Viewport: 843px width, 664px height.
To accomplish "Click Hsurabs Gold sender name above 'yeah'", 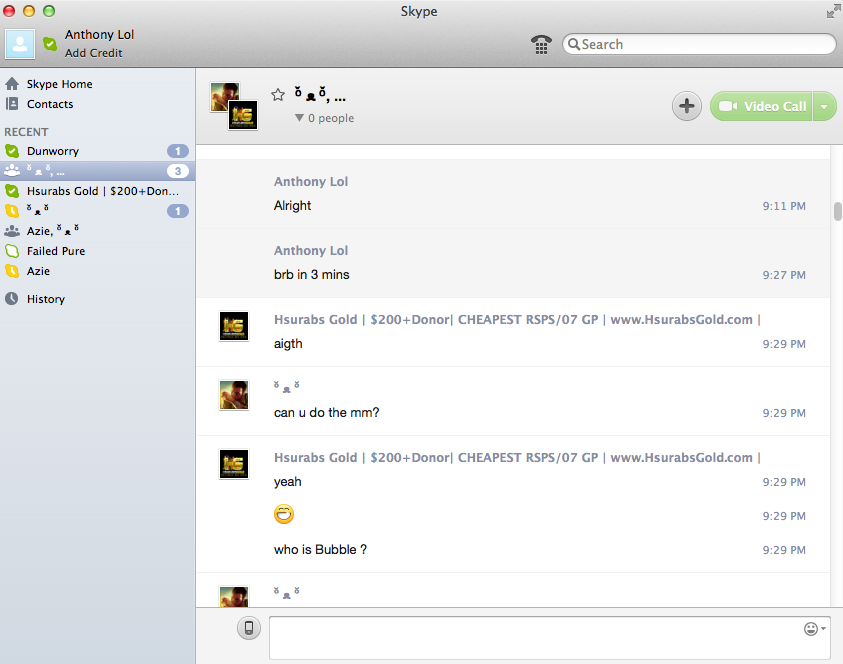I will [517, 458].
